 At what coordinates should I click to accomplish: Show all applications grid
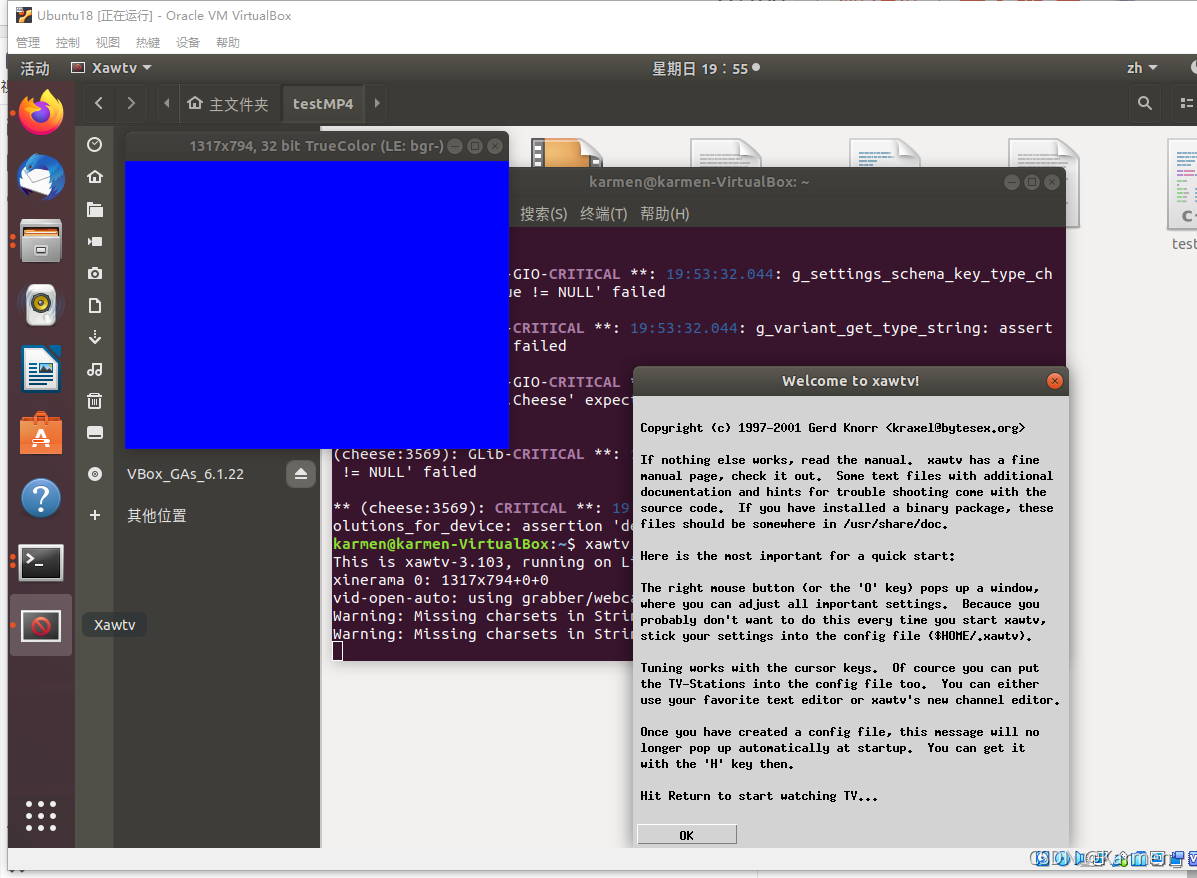[41, 816]
